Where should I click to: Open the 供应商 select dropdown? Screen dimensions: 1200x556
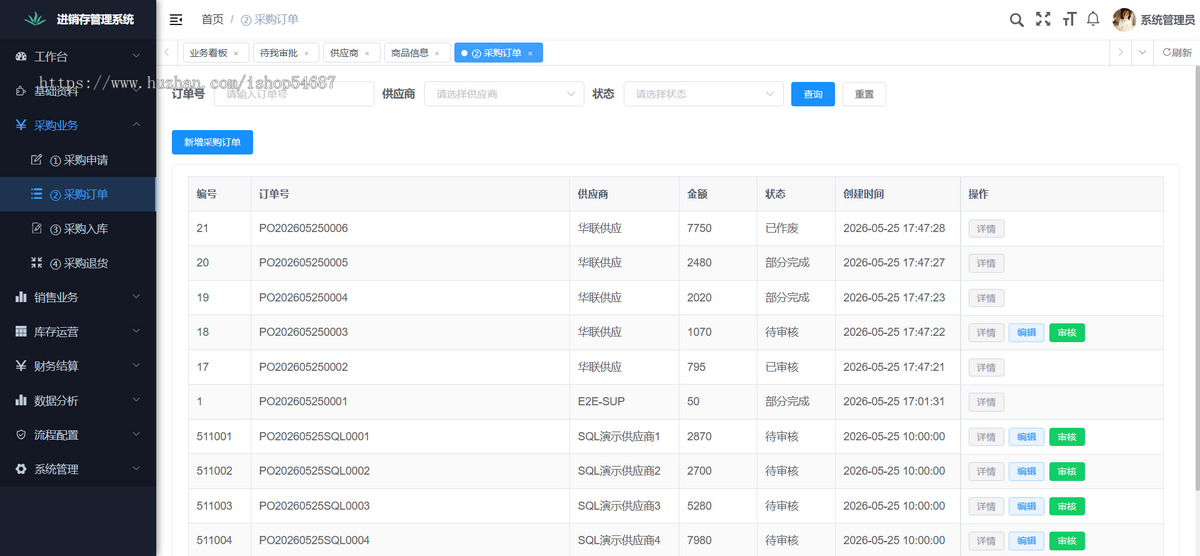click(x=504, y=94)
